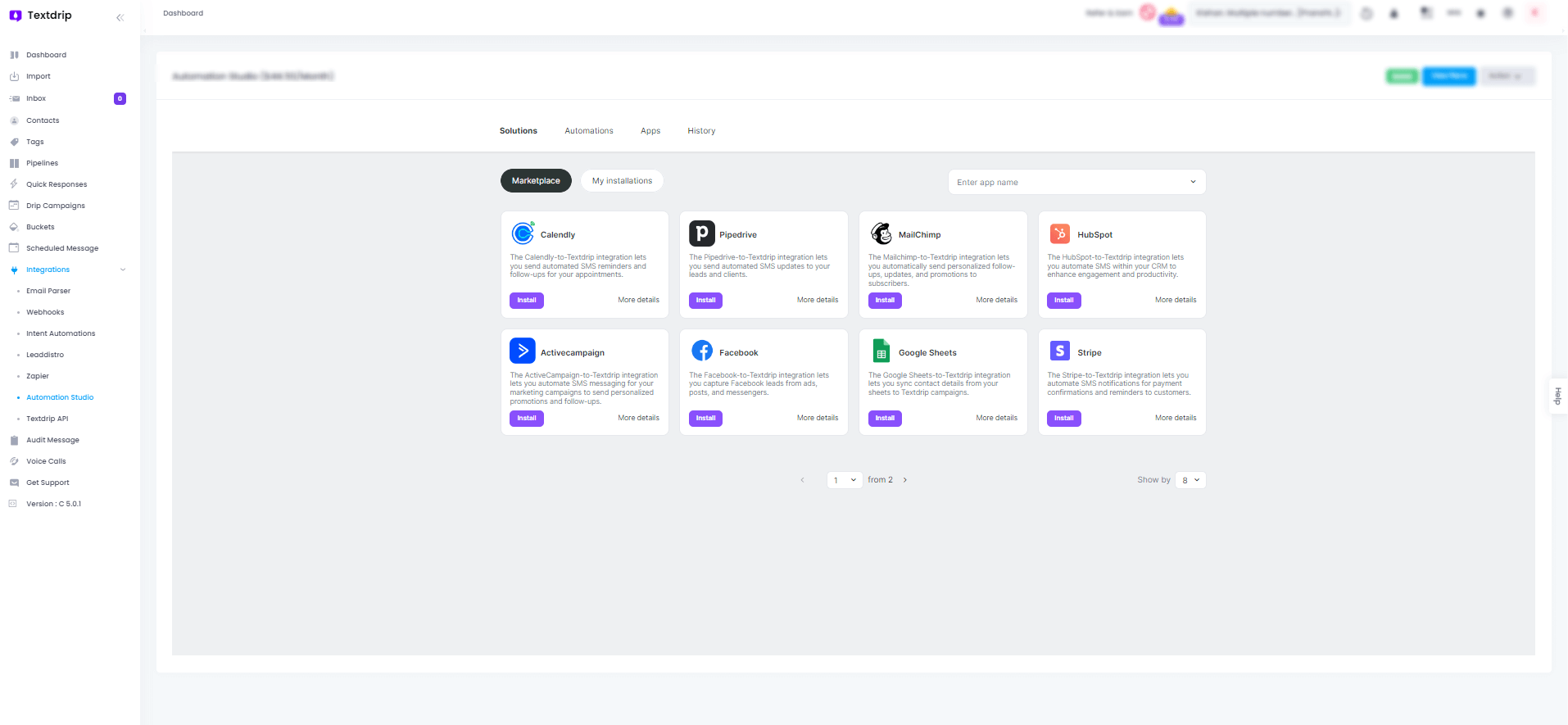Open Quick Responses in the sidebar

pyautogui.click(x=57, y=184)
